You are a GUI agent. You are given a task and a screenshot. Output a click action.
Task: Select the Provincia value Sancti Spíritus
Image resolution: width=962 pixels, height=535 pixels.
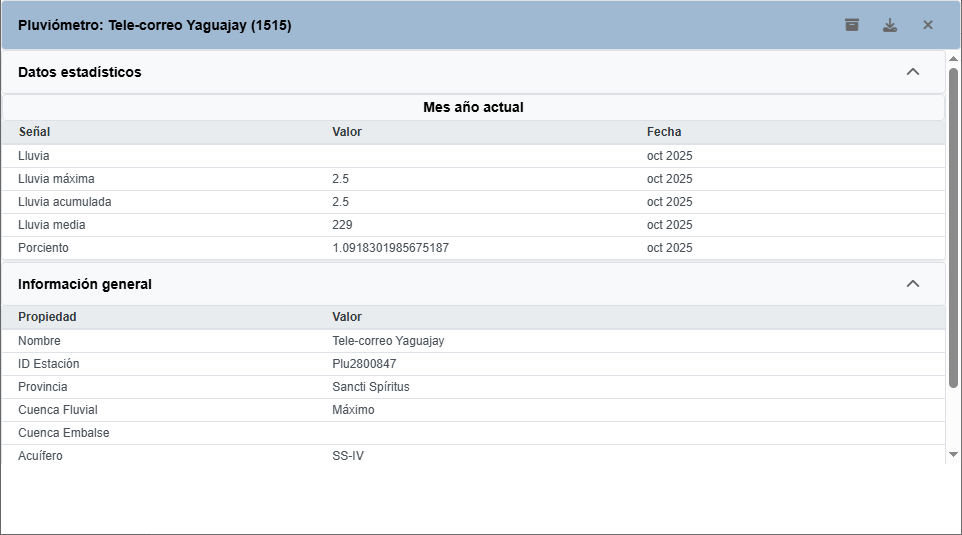(x=371, y=387)
